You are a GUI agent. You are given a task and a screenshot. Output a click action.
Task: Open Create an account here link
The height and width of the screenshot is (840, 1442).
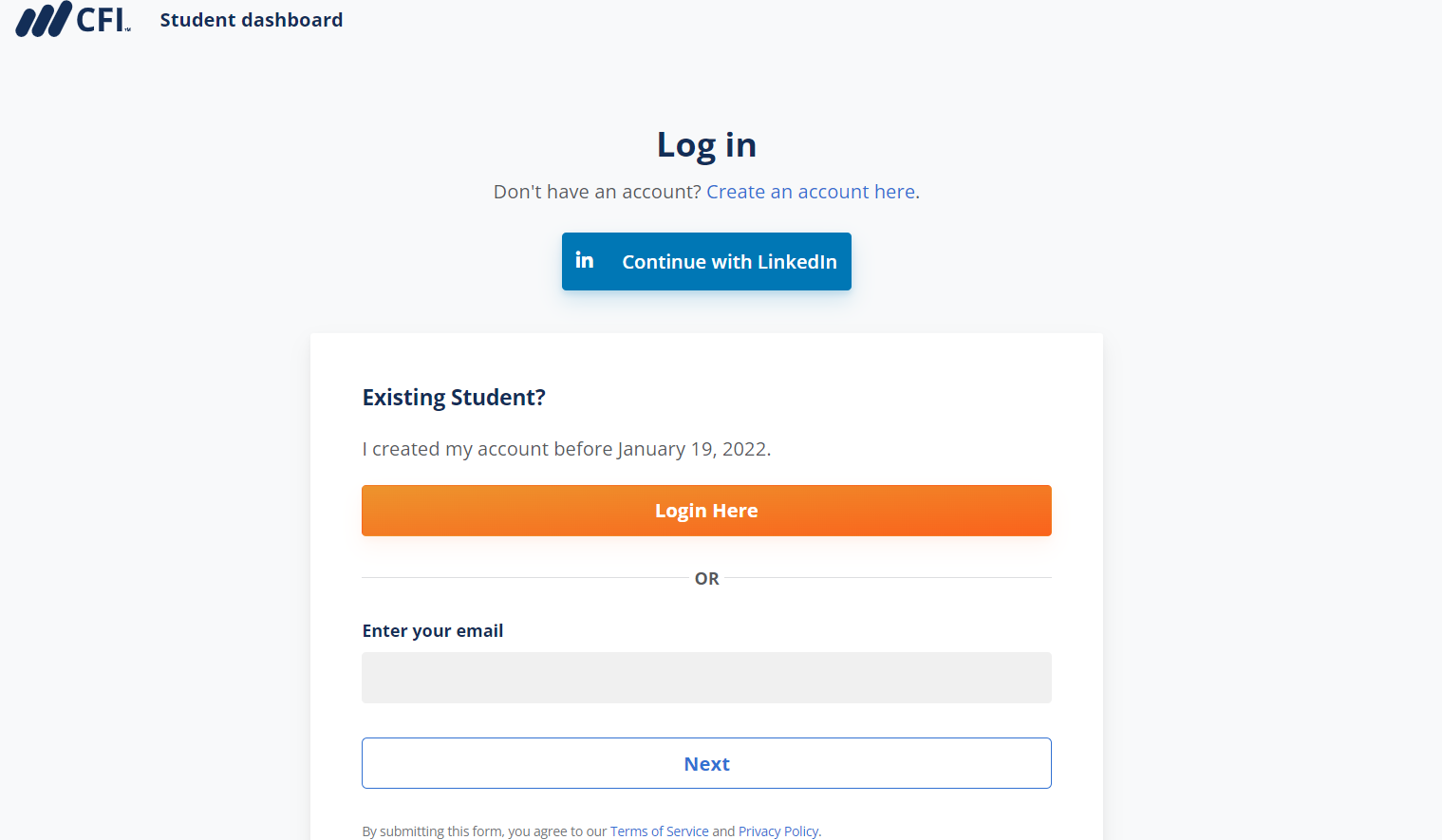coord(810,192)
